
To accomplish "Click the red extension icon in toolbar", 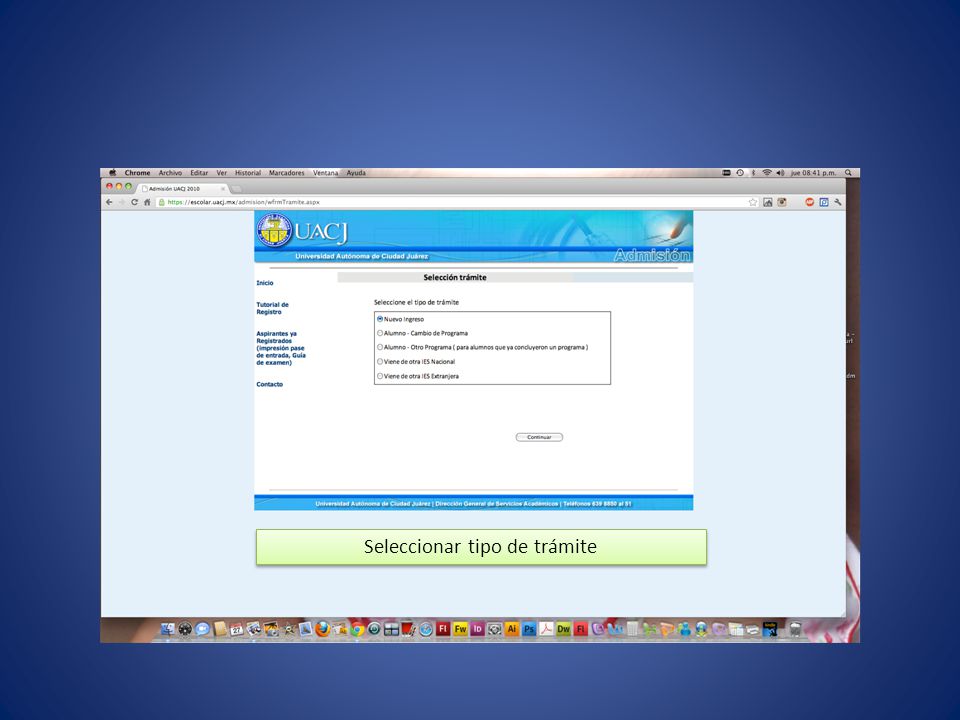I will coord(809,202).
